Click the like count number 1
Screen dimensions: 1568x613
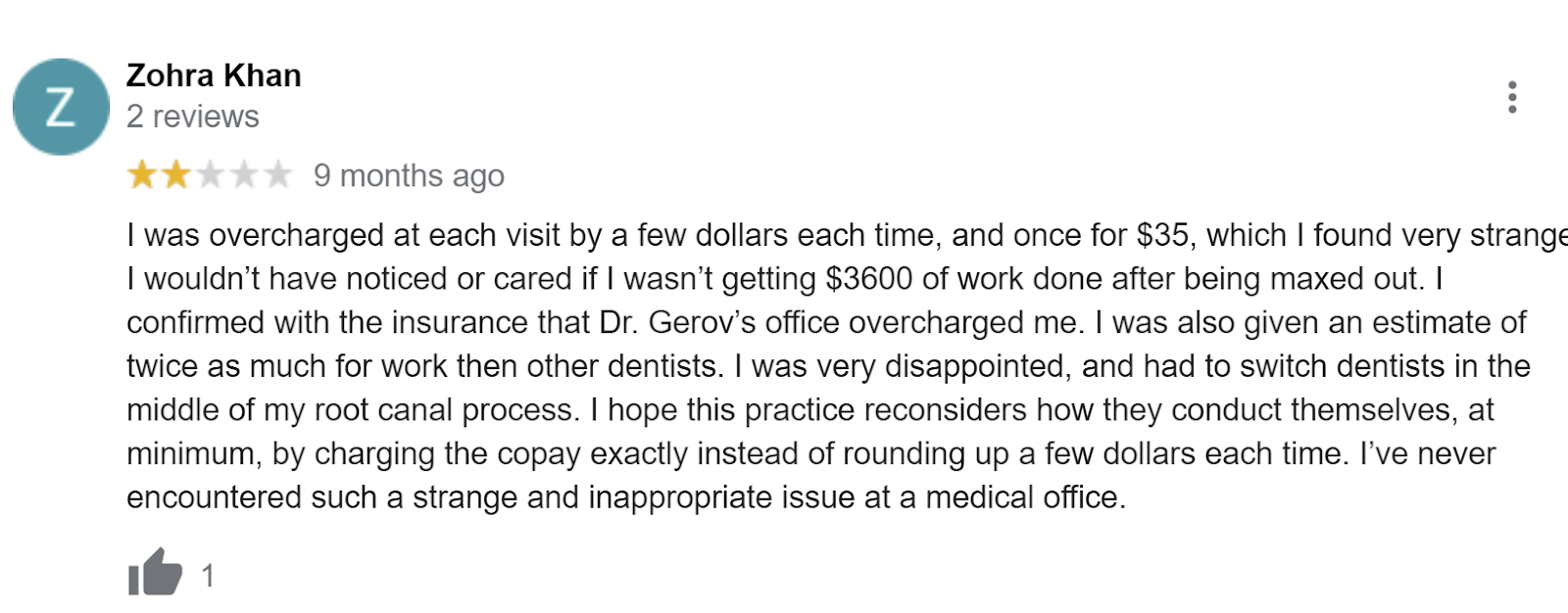208,576
